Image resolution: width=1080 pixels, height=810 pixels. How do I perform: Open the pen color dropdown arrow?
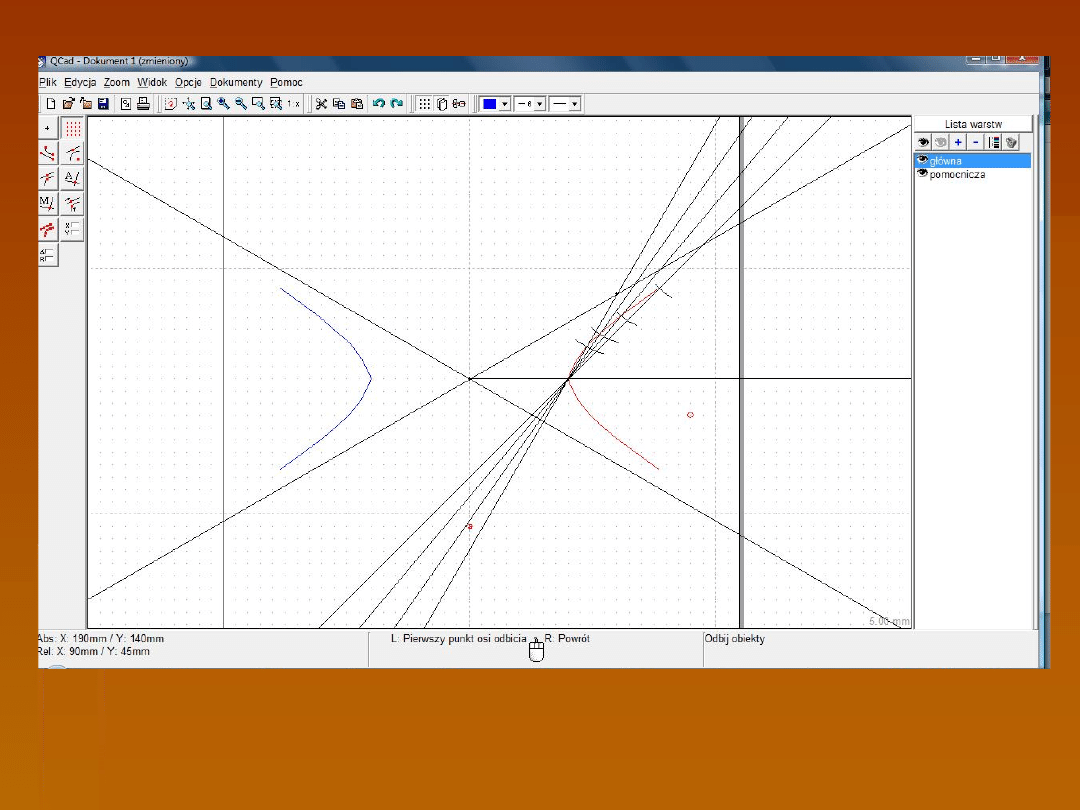click(505, 103)
